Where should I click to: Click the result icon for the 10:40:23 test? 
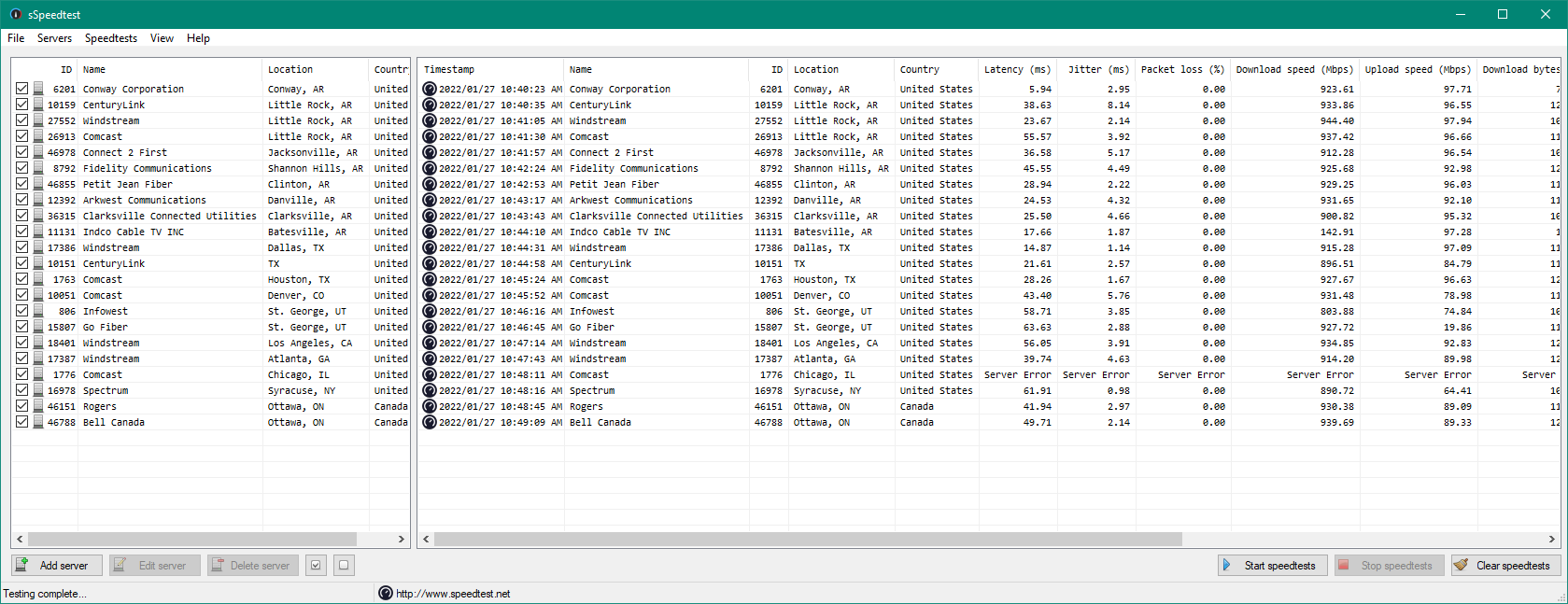(x=430, y=89)
